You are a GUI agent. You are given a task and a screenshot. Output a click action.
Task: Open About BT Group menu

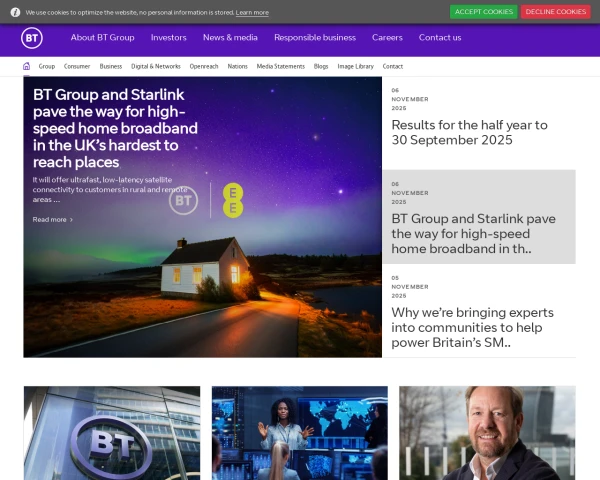tap(102, 38)
